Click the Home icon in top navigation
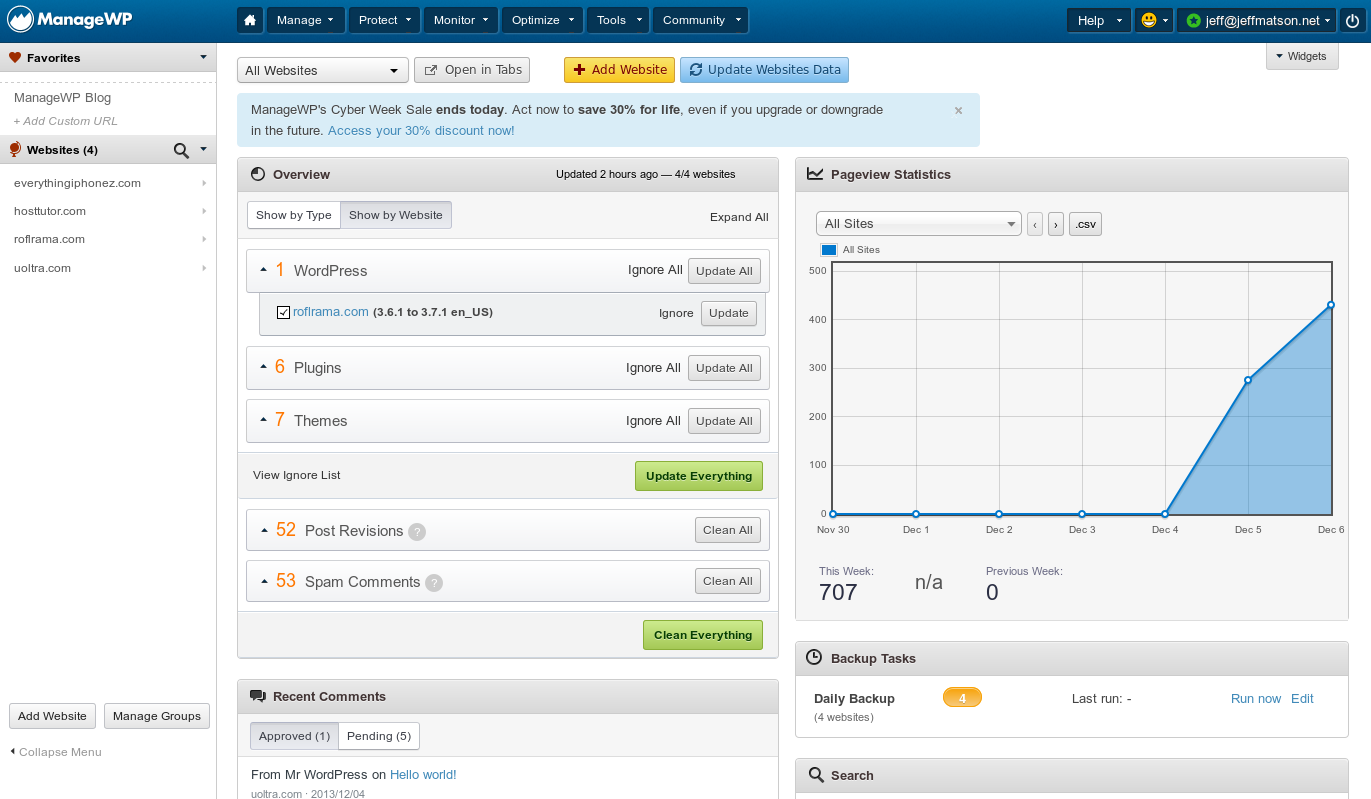 tap(250, 20)
